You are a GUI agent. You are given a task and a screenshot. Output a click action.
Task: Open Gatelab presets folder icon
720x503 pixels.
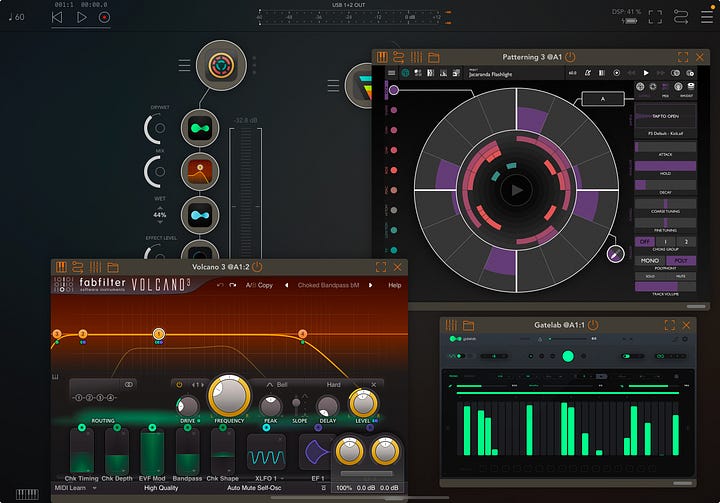pos(468,326)
